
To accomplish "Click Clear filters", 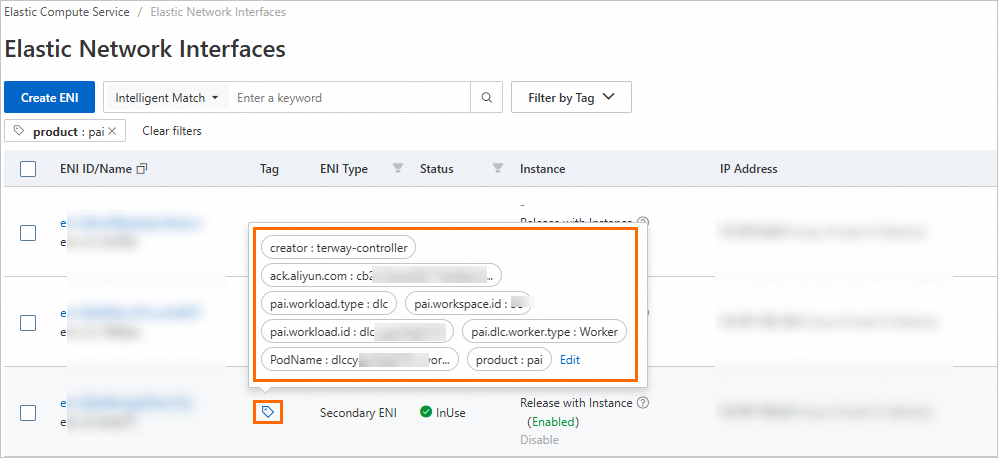I will tap(172, 130).
